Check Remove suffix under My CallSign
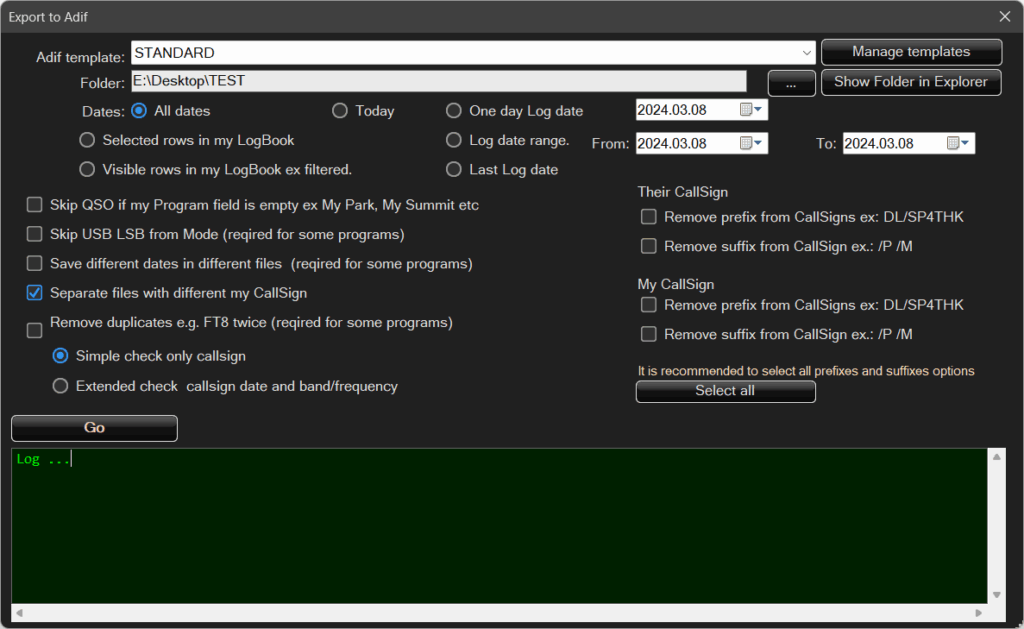 649,334
